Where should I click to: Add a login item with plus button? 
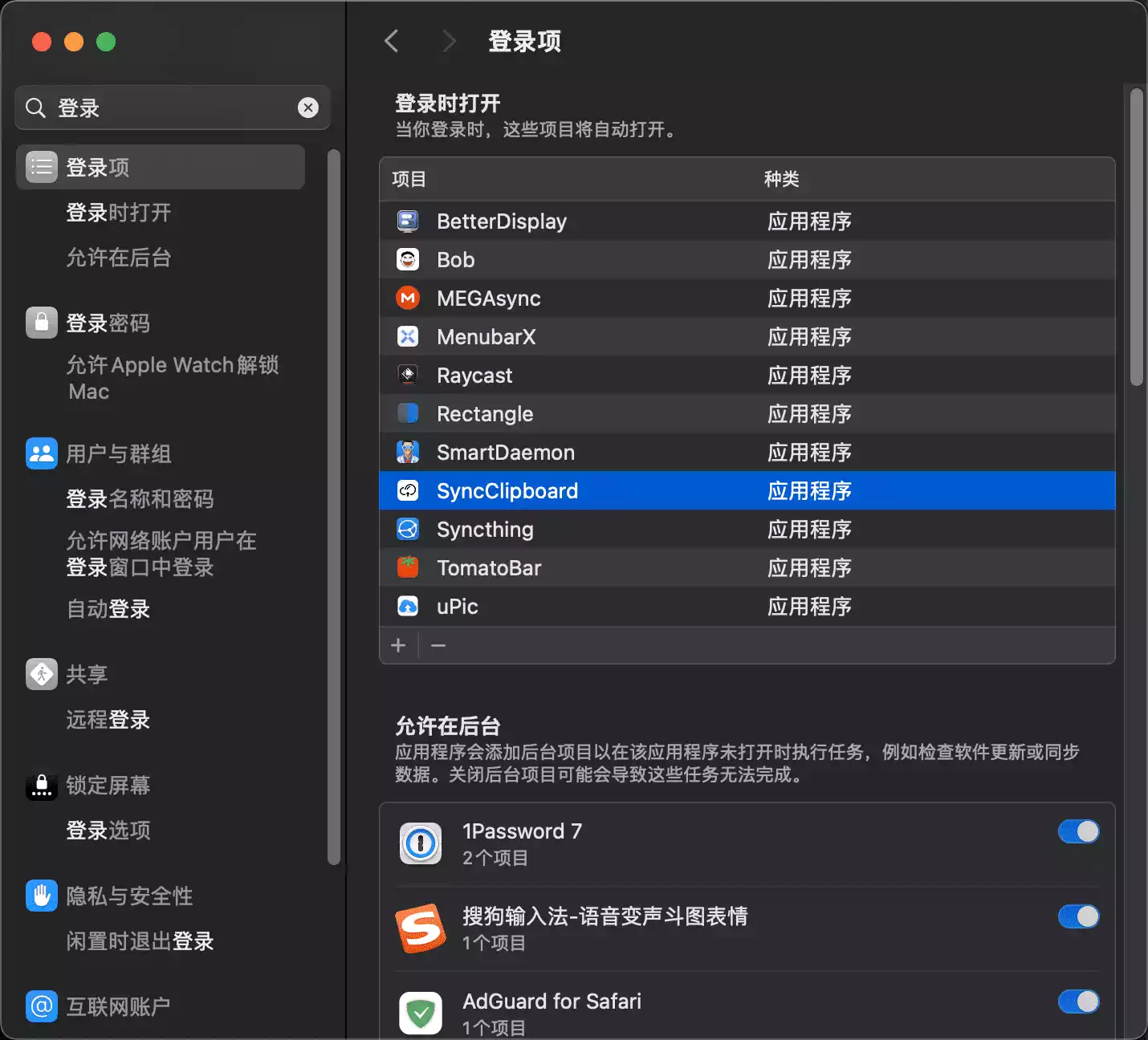(x=398, y=646)
